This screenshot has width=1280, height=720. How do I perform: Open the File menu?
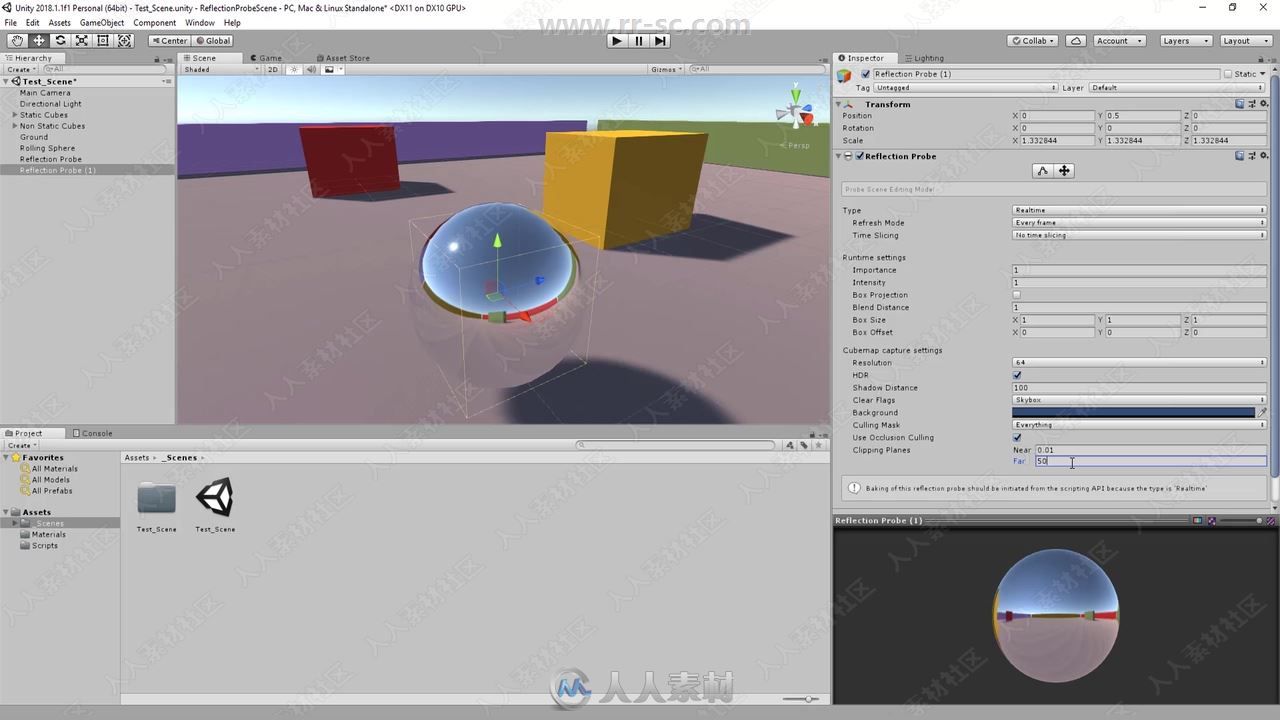coord(11,23)
